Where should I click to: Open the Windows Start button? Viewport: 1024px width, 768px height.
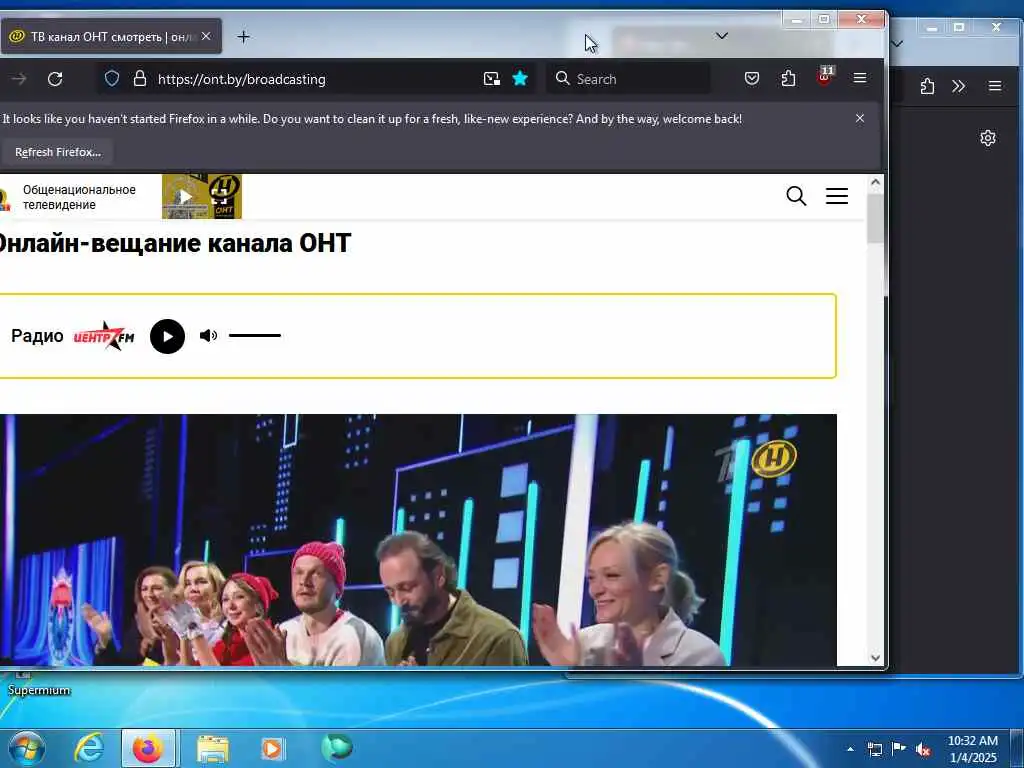[27, 748]
